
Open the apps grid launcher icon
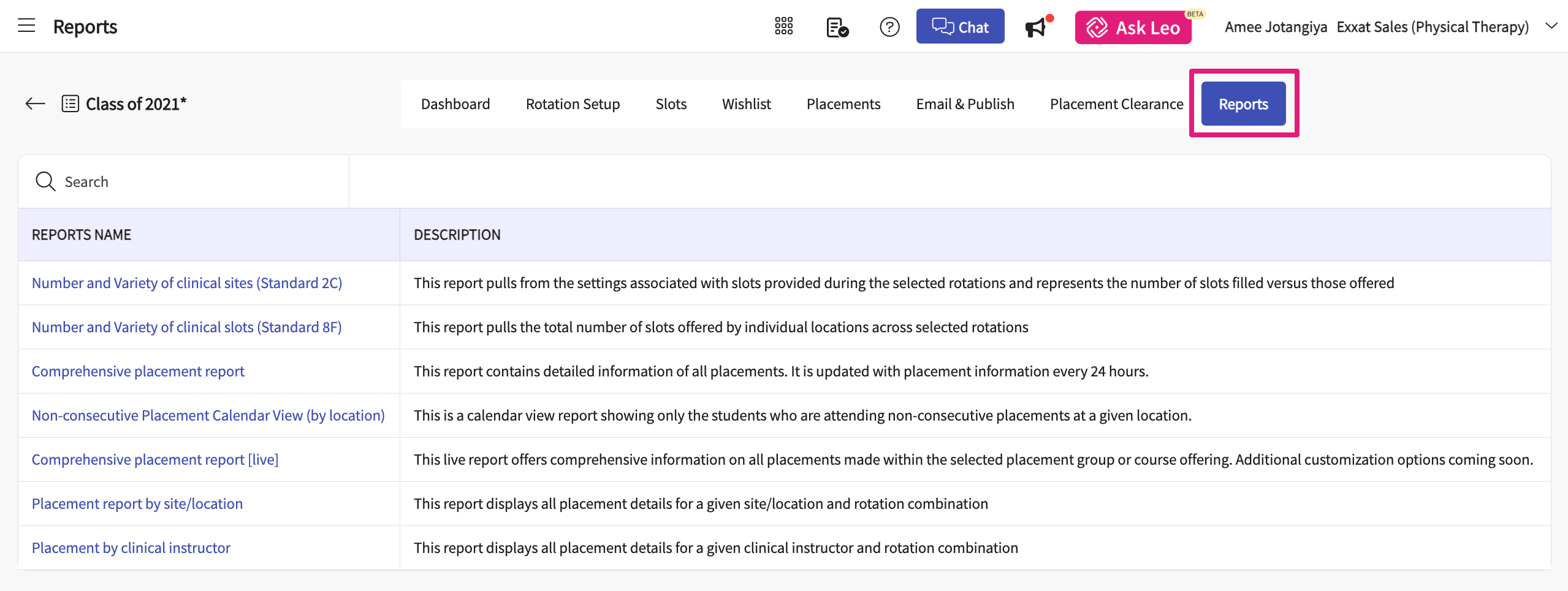point(783,26)
